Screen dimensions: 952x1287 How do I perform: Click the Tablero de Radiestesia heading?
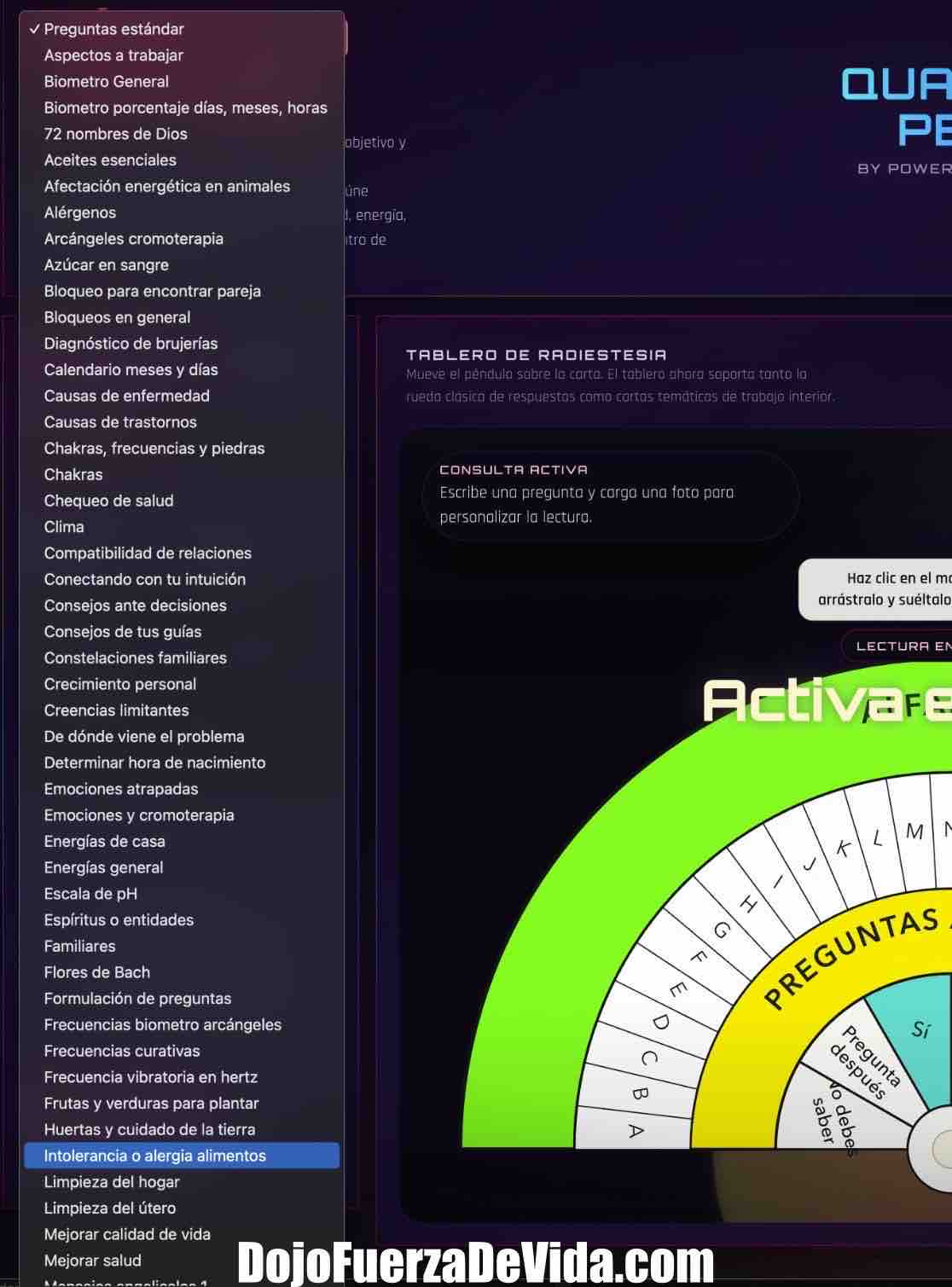[537, 355]
